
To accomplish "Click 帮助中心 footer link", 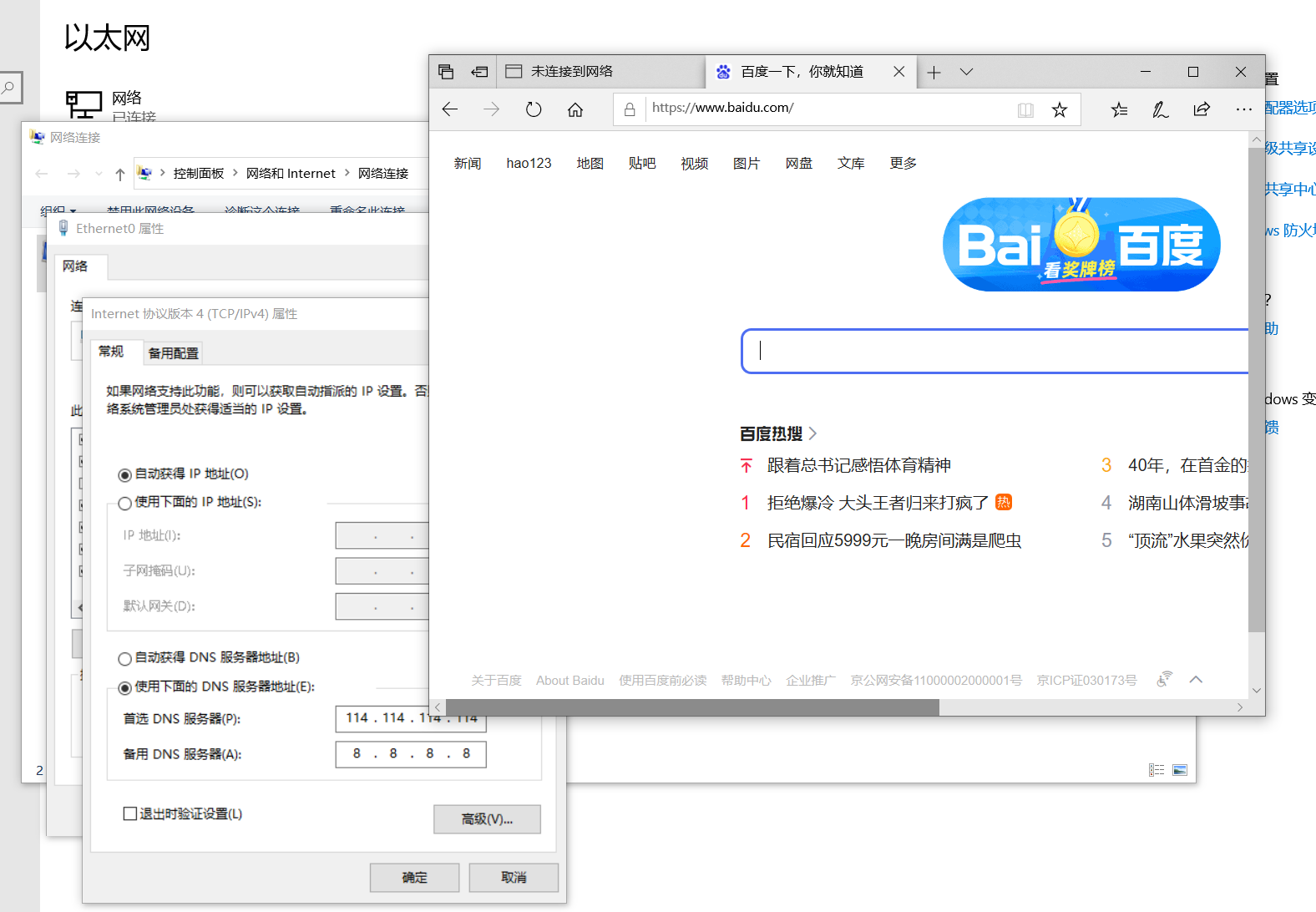I will pos(747,681).
